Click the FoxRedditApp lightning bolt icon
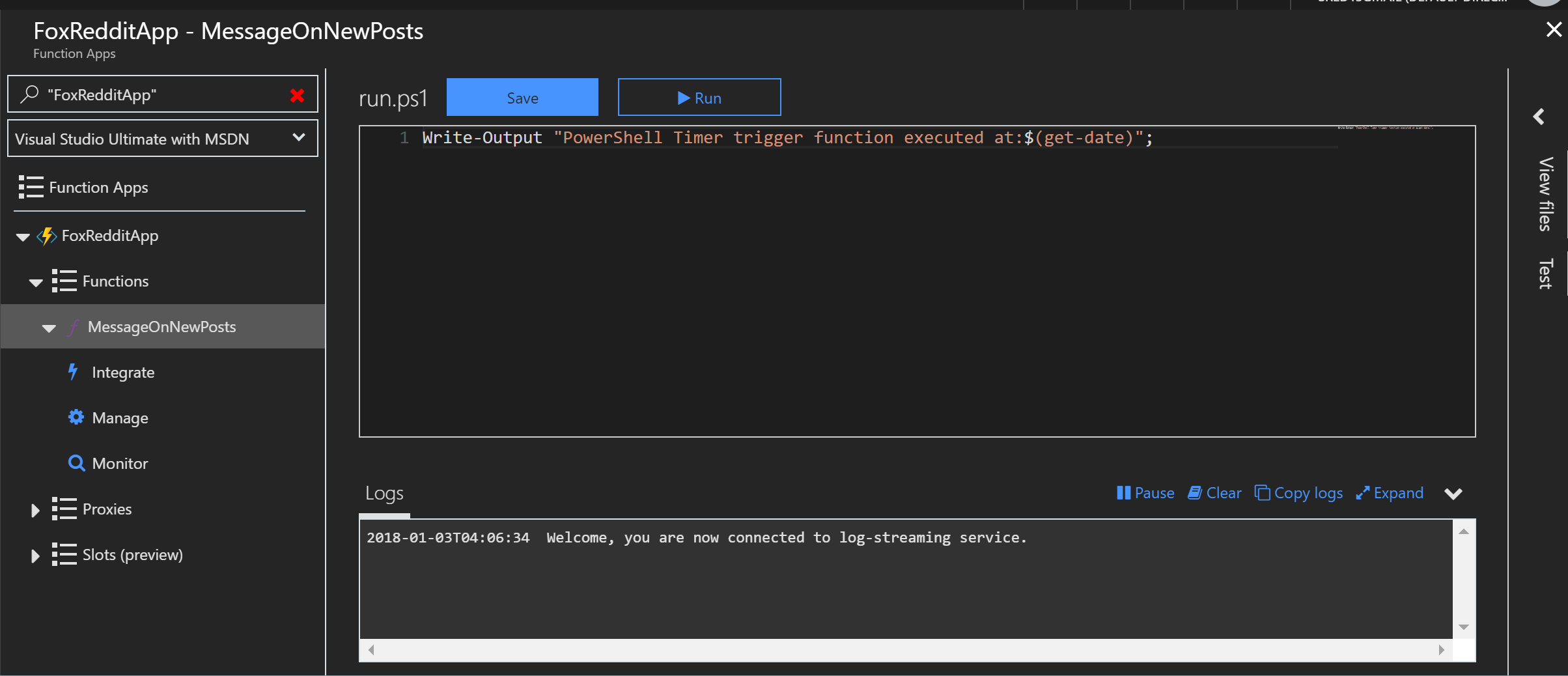This screenshot has width=1568, height=676. (x=47, y=236)
